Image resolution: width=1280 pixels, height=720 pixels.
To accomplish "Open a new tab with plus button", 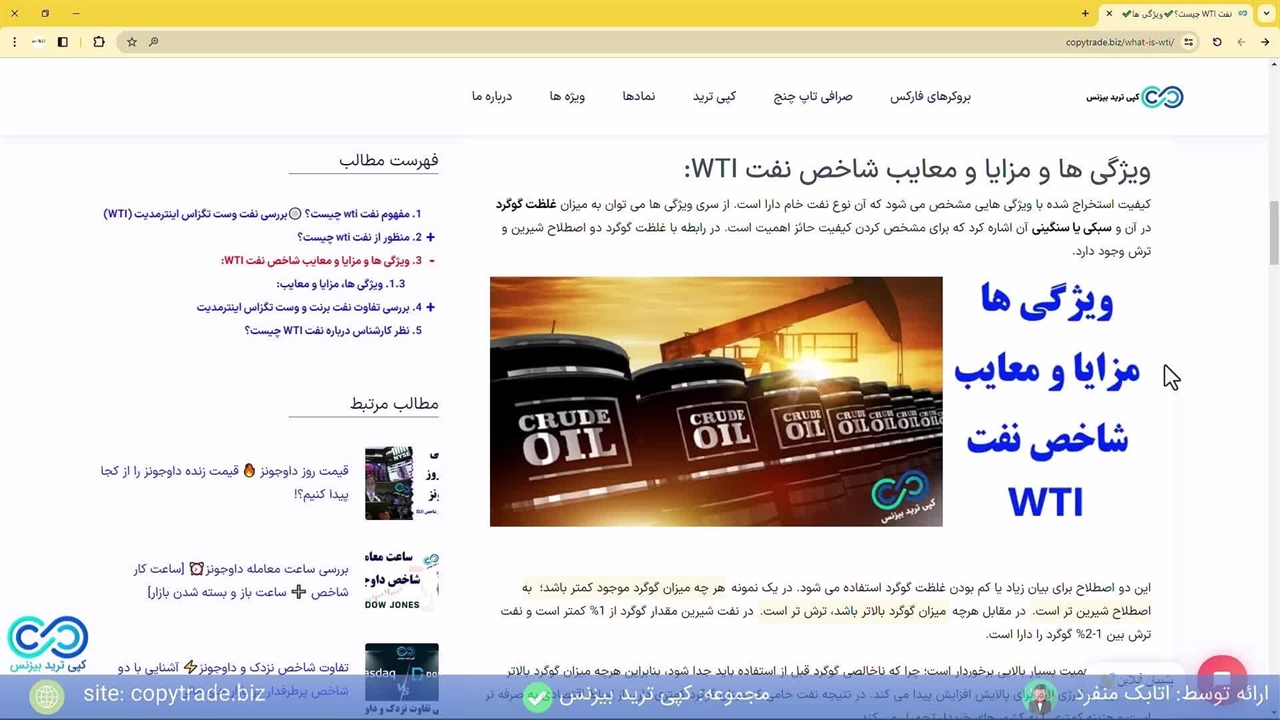I will tap(1085, 13).
